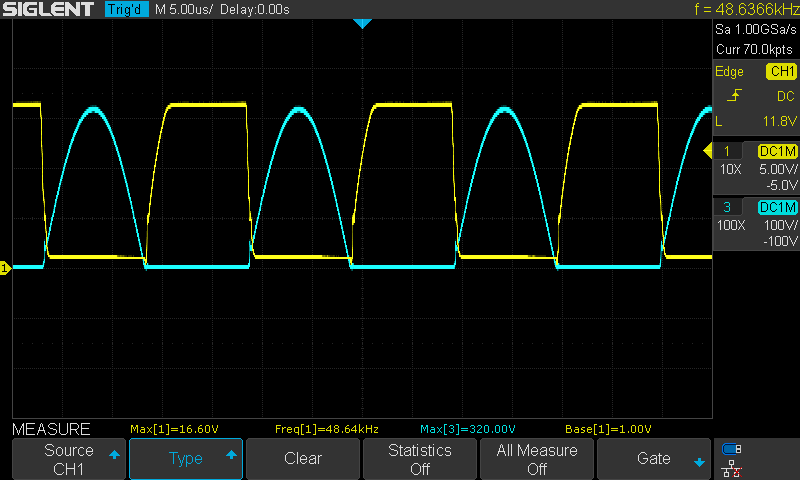Click the Delay:0.00s readout
This screenshot has height=480, width=800.
(x=255, y=9)
